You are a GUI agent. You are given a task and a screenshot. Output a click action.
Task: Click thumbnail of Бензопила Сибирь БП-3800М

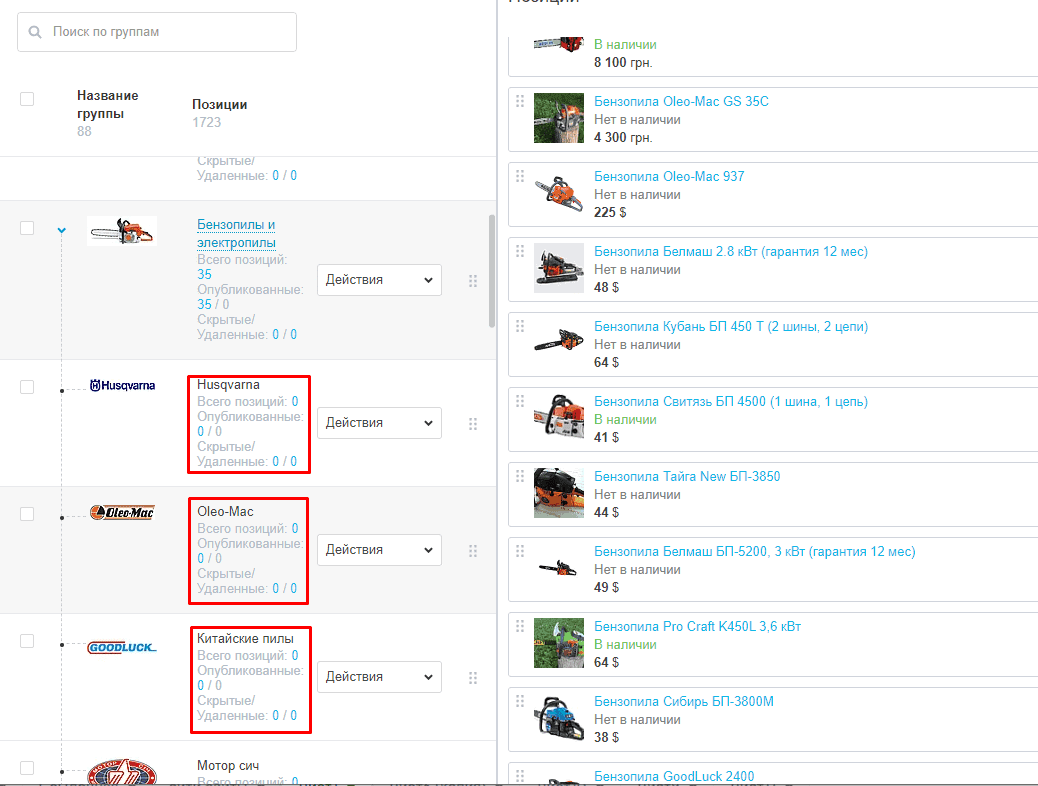coord(559,718)
